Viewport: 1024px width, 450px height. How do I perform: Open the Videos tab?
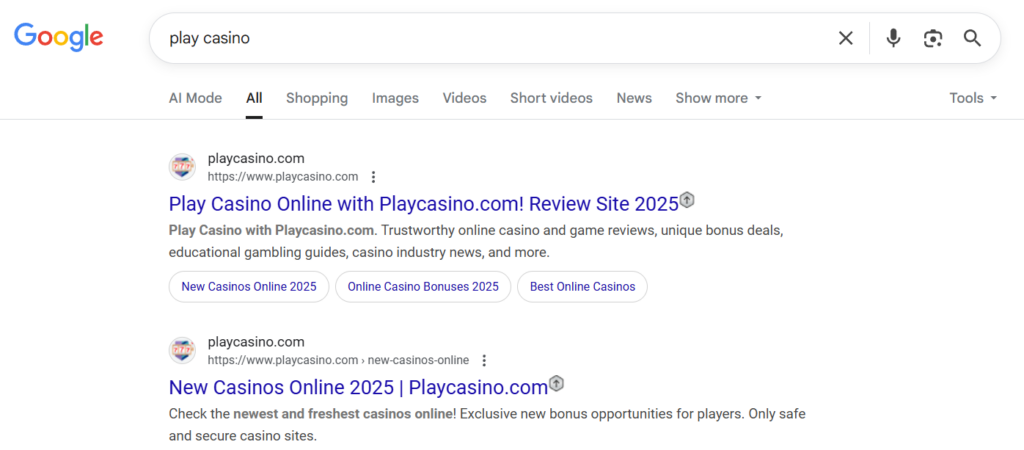point(464,98)
